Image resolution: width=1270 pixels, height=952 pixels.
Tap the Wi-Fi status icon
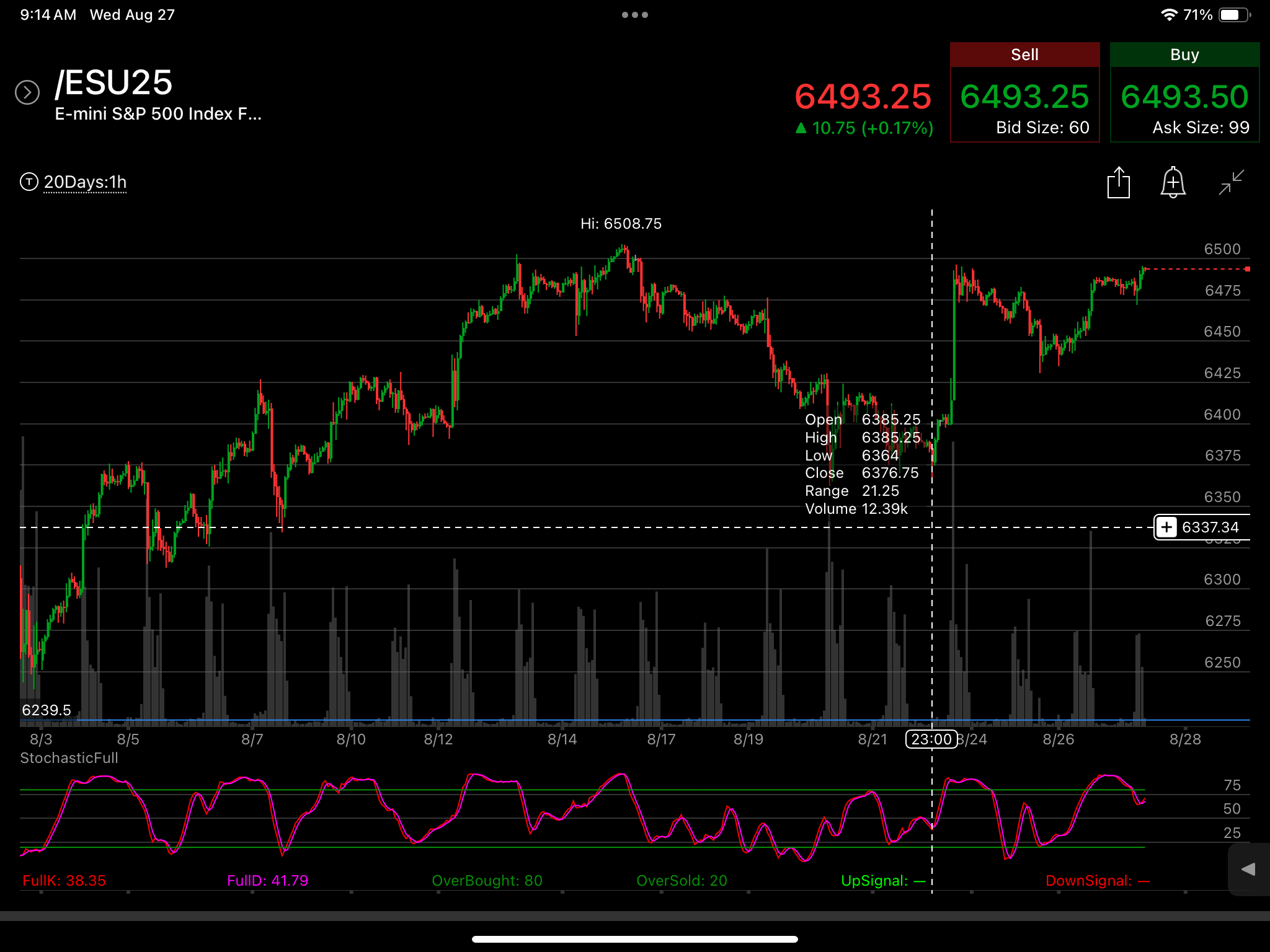1169,15
